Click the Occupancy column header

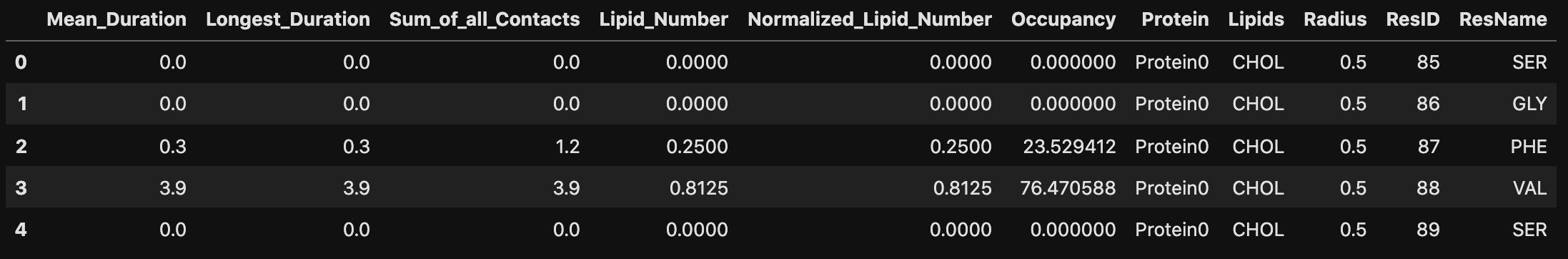click(x=1063, y=19)
